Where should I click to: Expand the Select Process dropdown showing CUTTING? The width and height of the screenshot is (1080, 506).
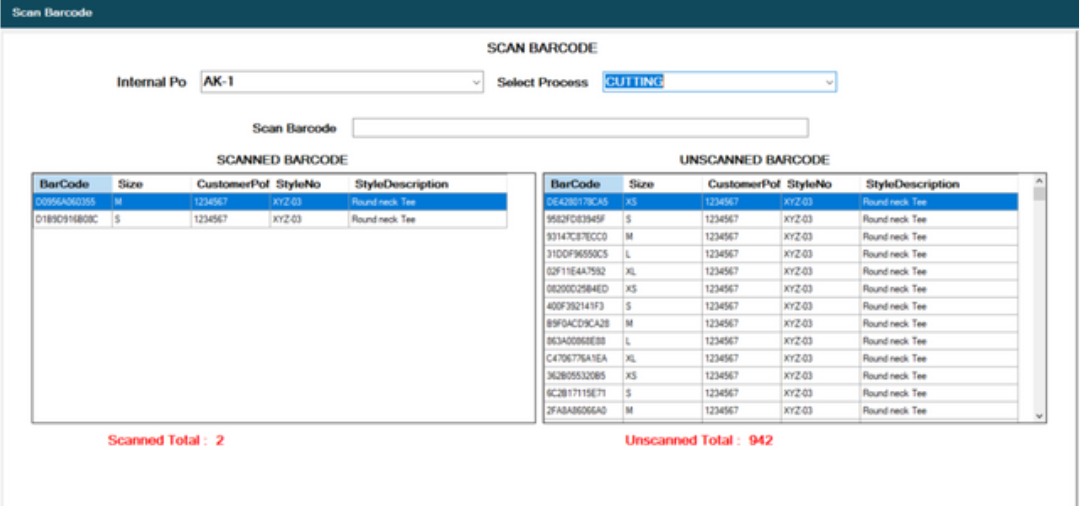[719, 82]
